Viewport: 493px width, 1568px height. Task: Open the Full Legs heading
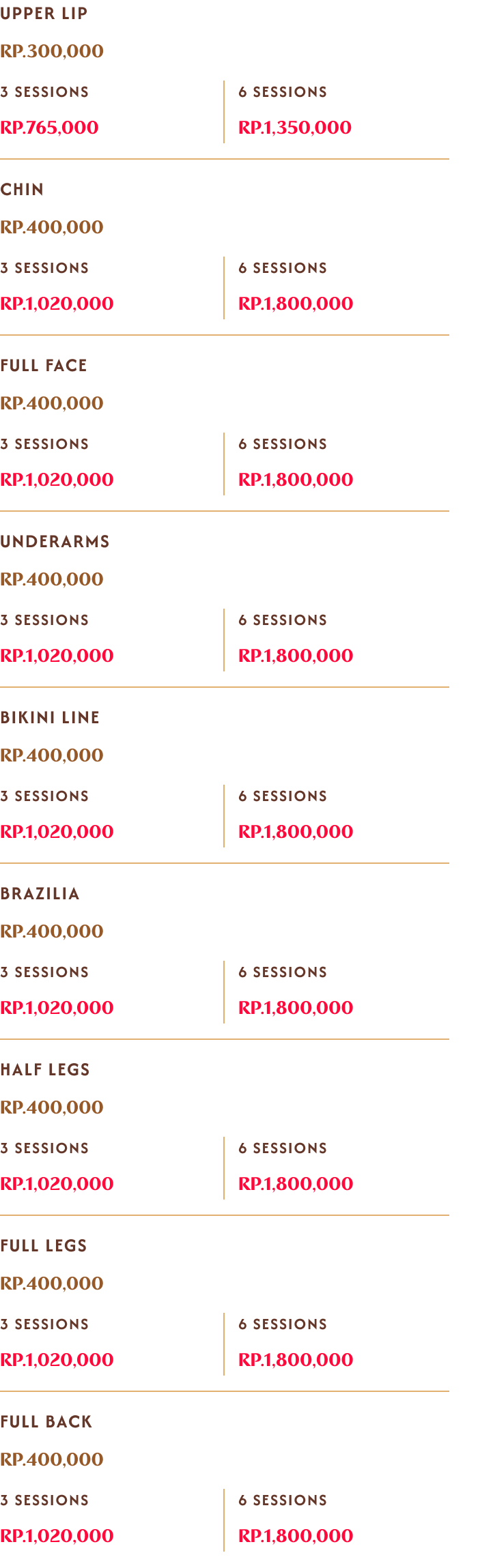44,1246
